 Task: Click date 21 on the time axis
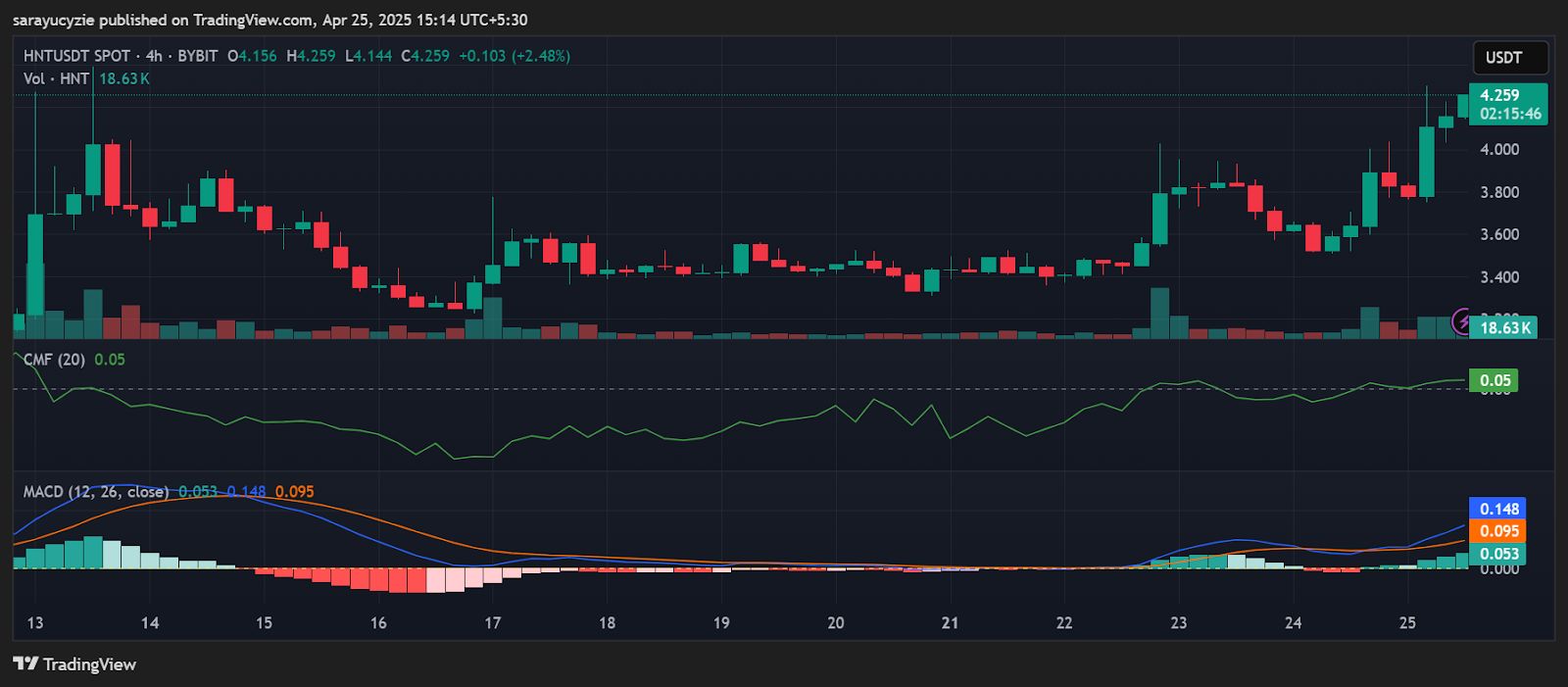pos(950,622)
